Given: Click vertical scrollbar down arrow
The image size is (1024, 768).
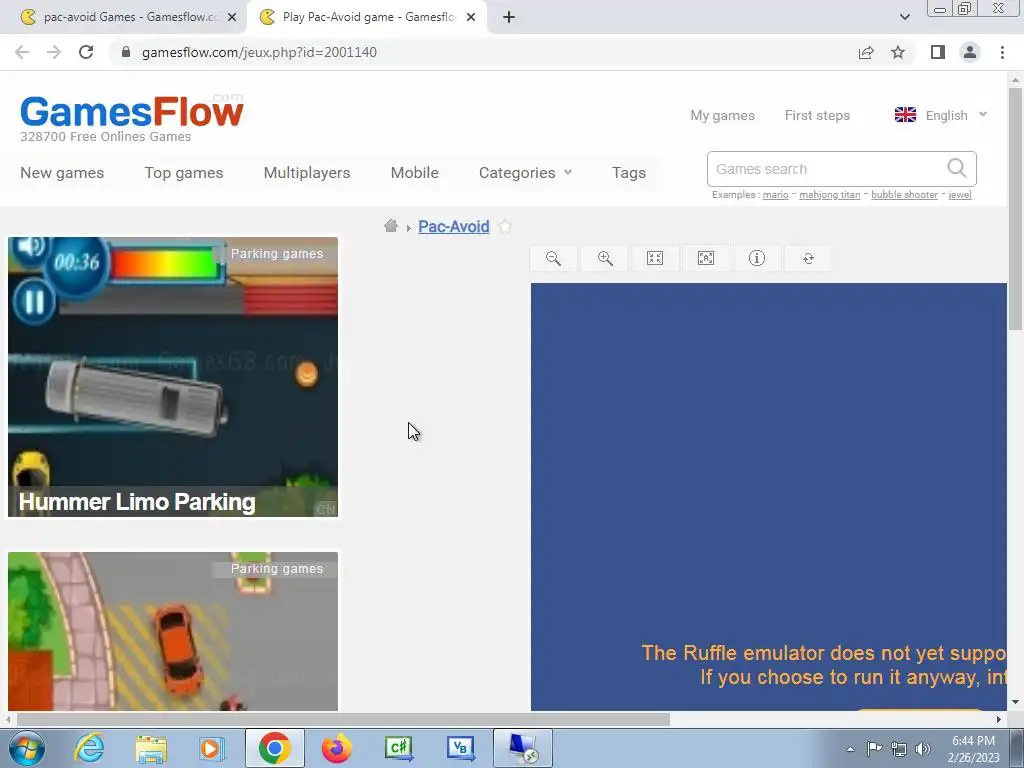Looking at the screenshot, I should 1015,702.
